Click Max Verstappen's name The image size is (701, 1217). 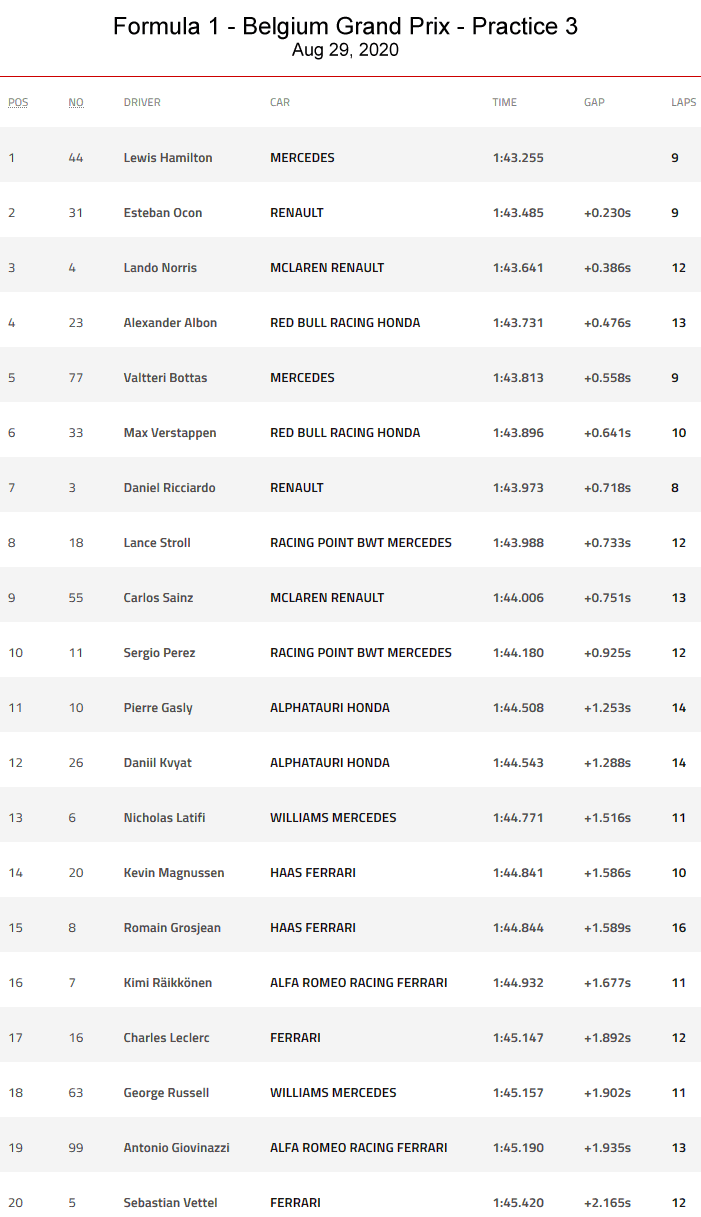point(170,433)
